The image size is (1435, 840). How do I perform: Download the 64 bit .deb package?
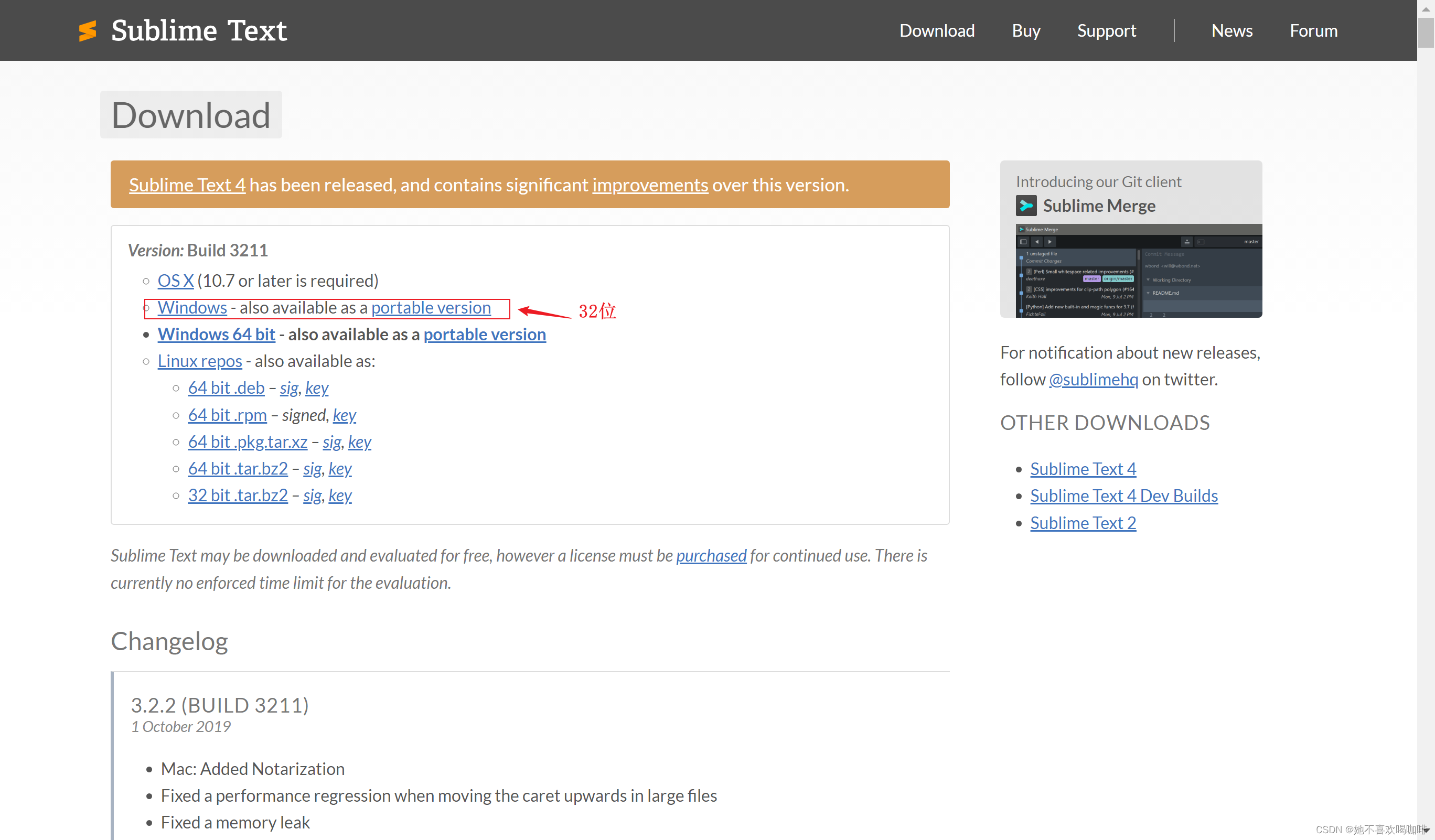226,387
